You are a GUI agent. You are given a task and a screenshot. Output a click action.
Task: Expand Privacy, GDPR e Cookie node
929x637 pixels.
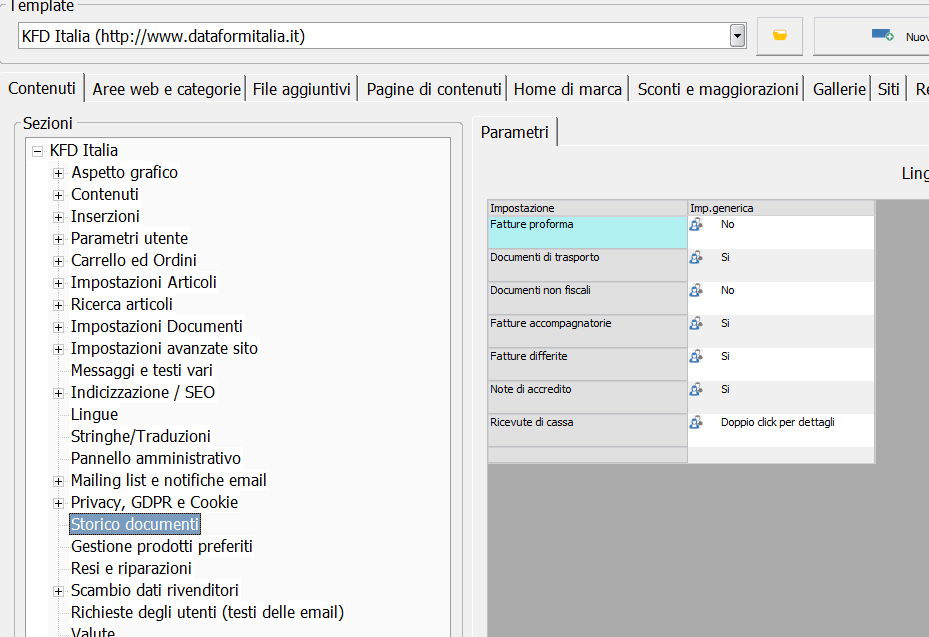pos(58,503)
